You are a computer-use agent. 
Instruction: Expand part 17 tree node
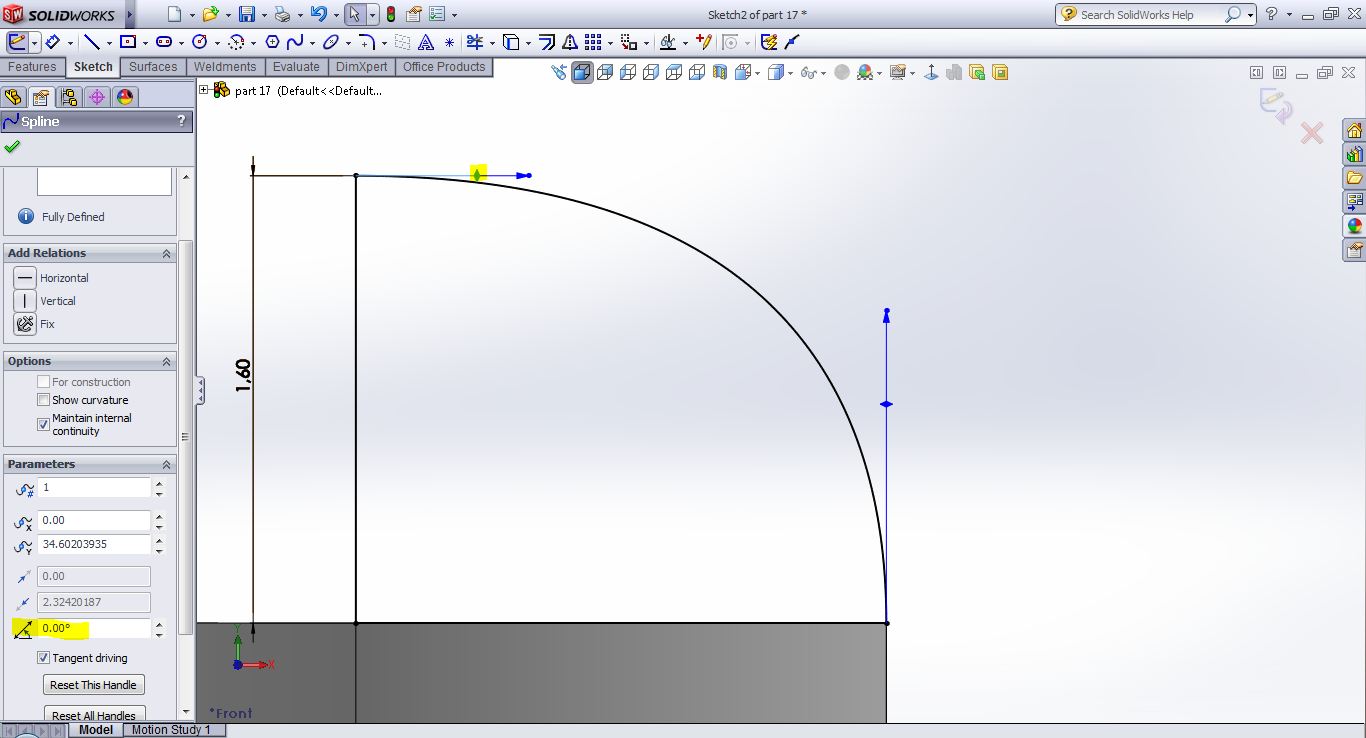(204, 90)
